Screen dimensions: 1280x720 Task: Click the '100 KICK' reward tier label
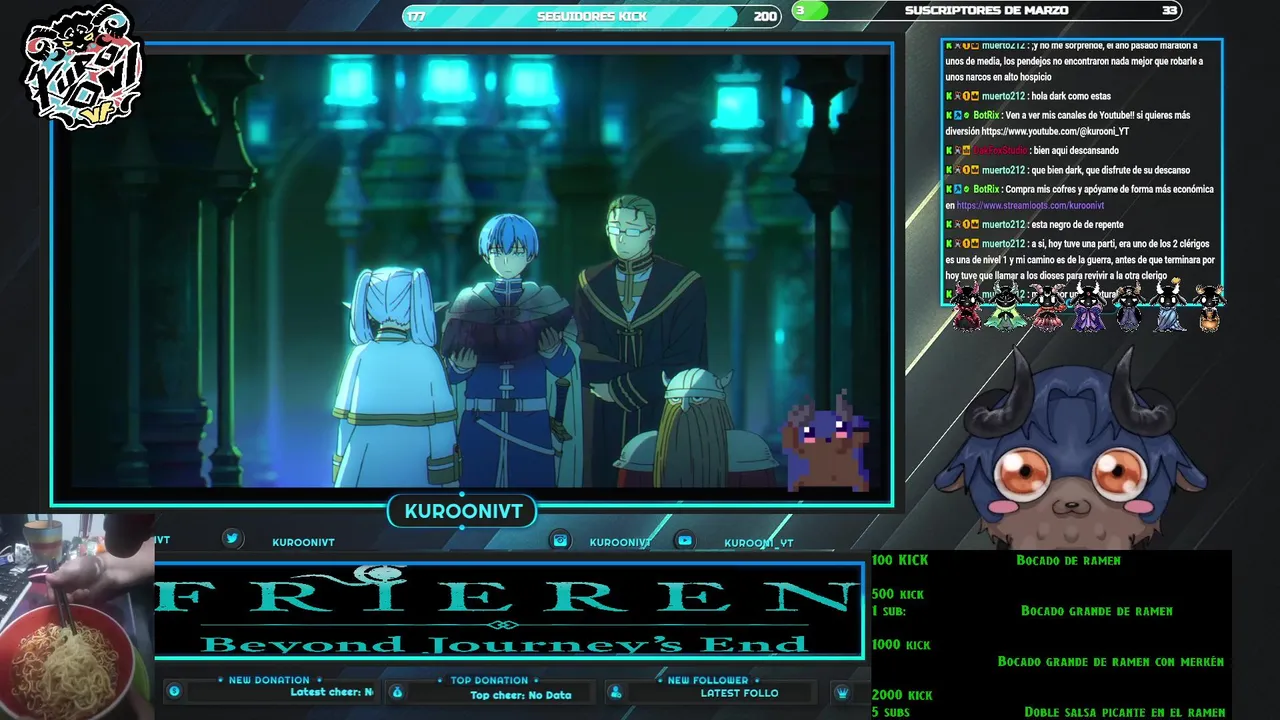(900, 561)
